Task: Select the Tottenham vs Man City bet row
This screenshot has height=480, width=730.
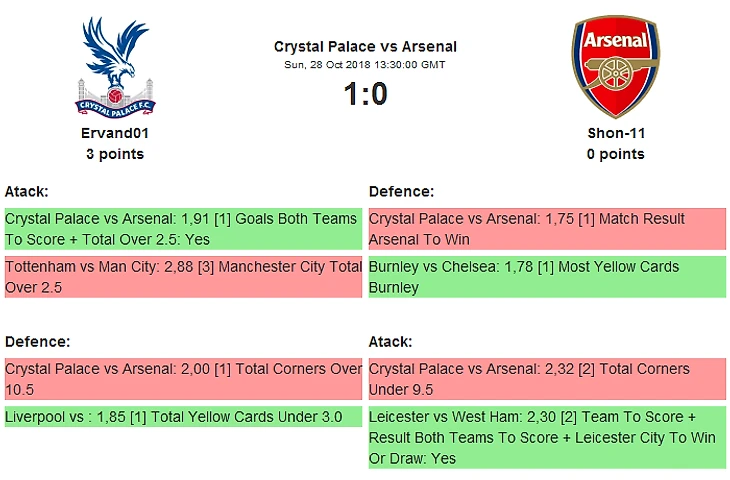Action: pos(183,277)
